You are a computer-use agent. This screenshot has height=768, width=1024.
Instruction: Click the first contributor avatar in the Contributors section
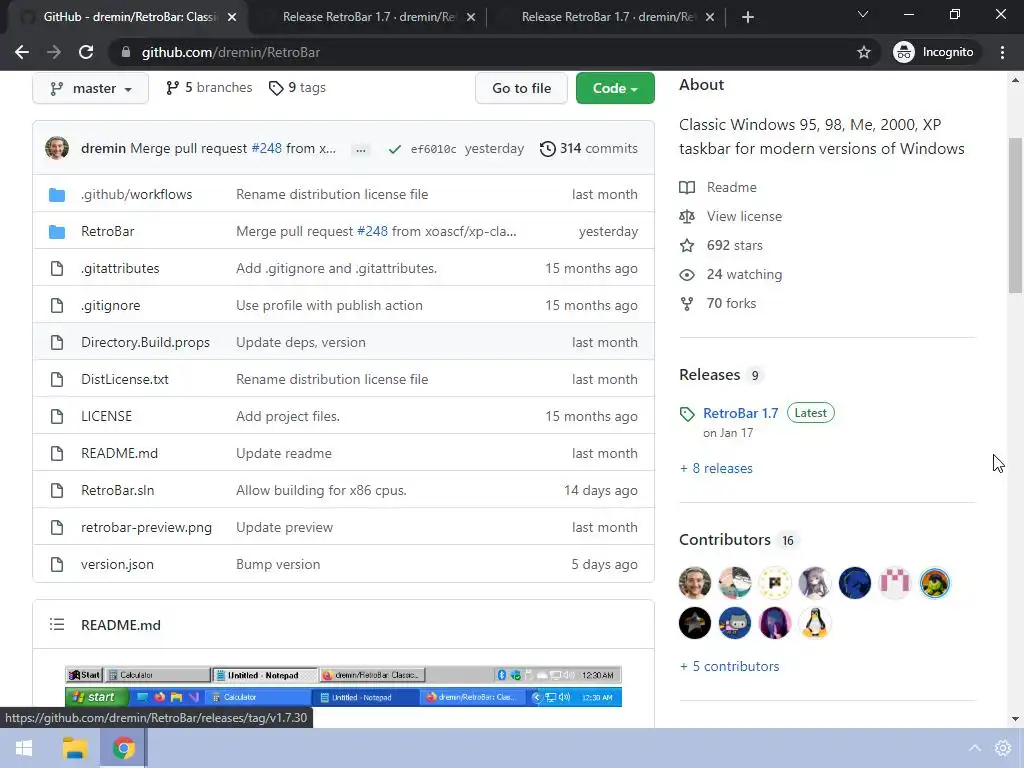pos(695,583)
